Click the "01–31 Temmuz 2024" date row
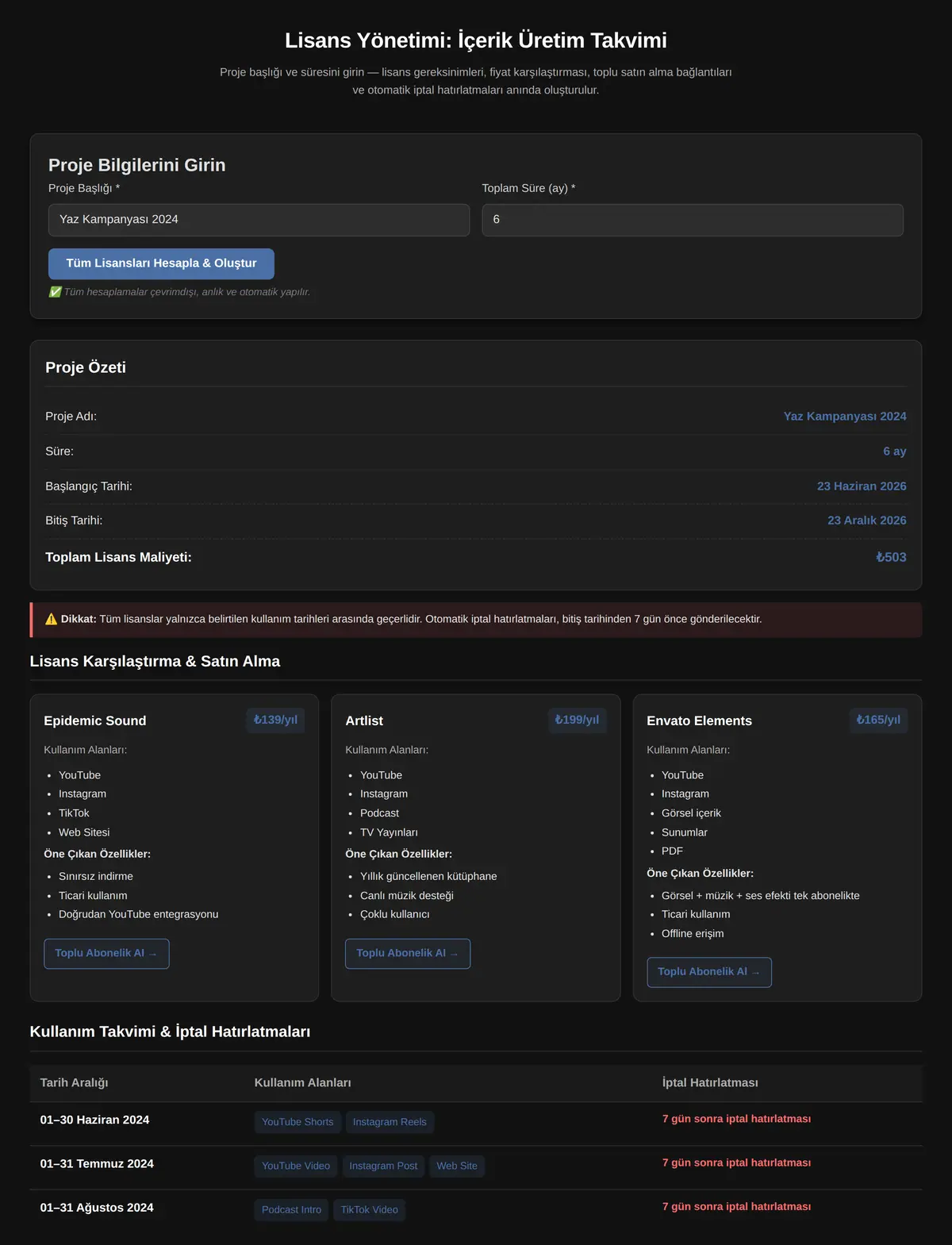 coord(476,1167)
